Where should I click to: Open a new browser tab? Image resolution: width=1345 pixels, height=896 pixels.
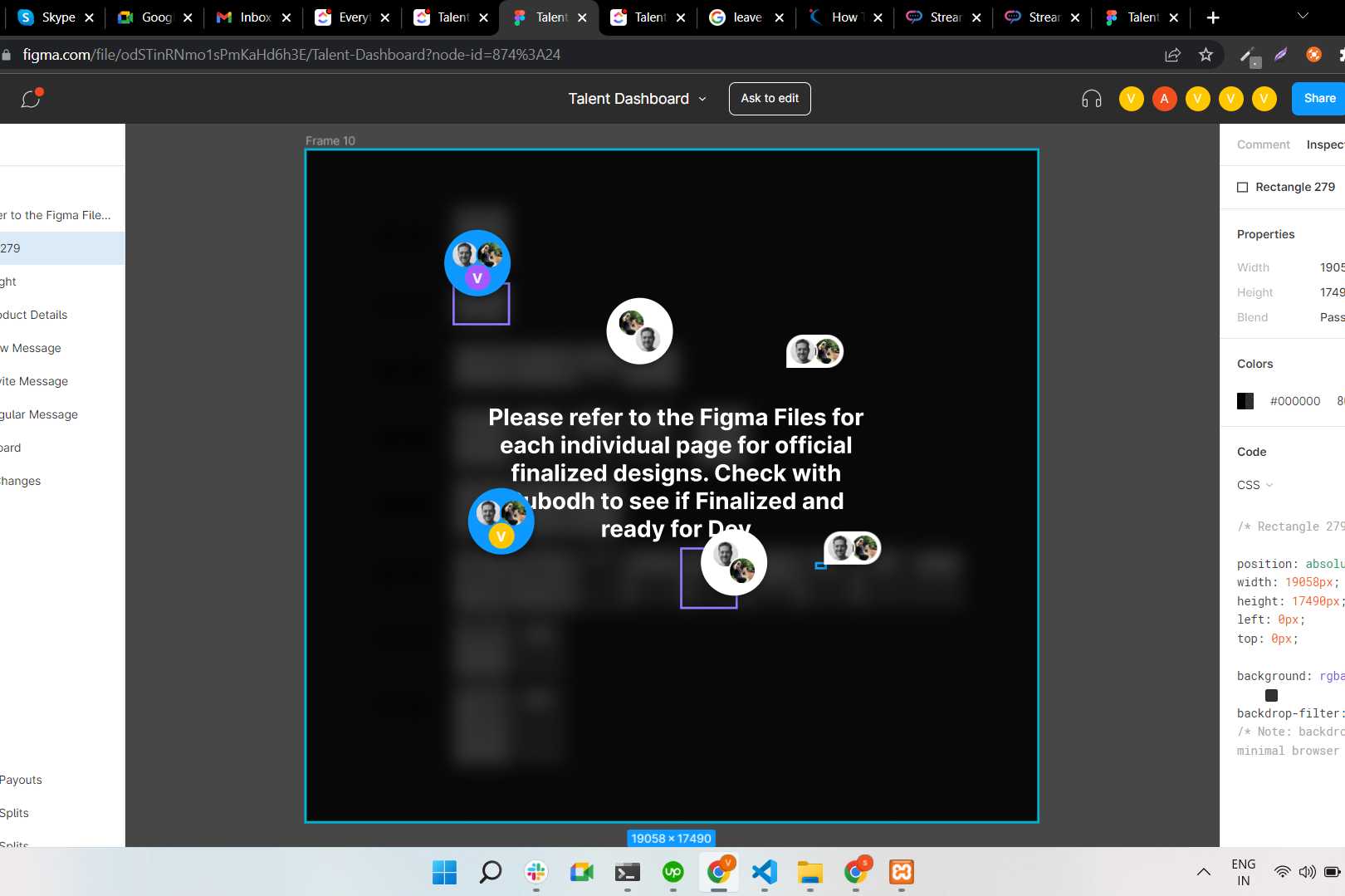click(1213, 17)
